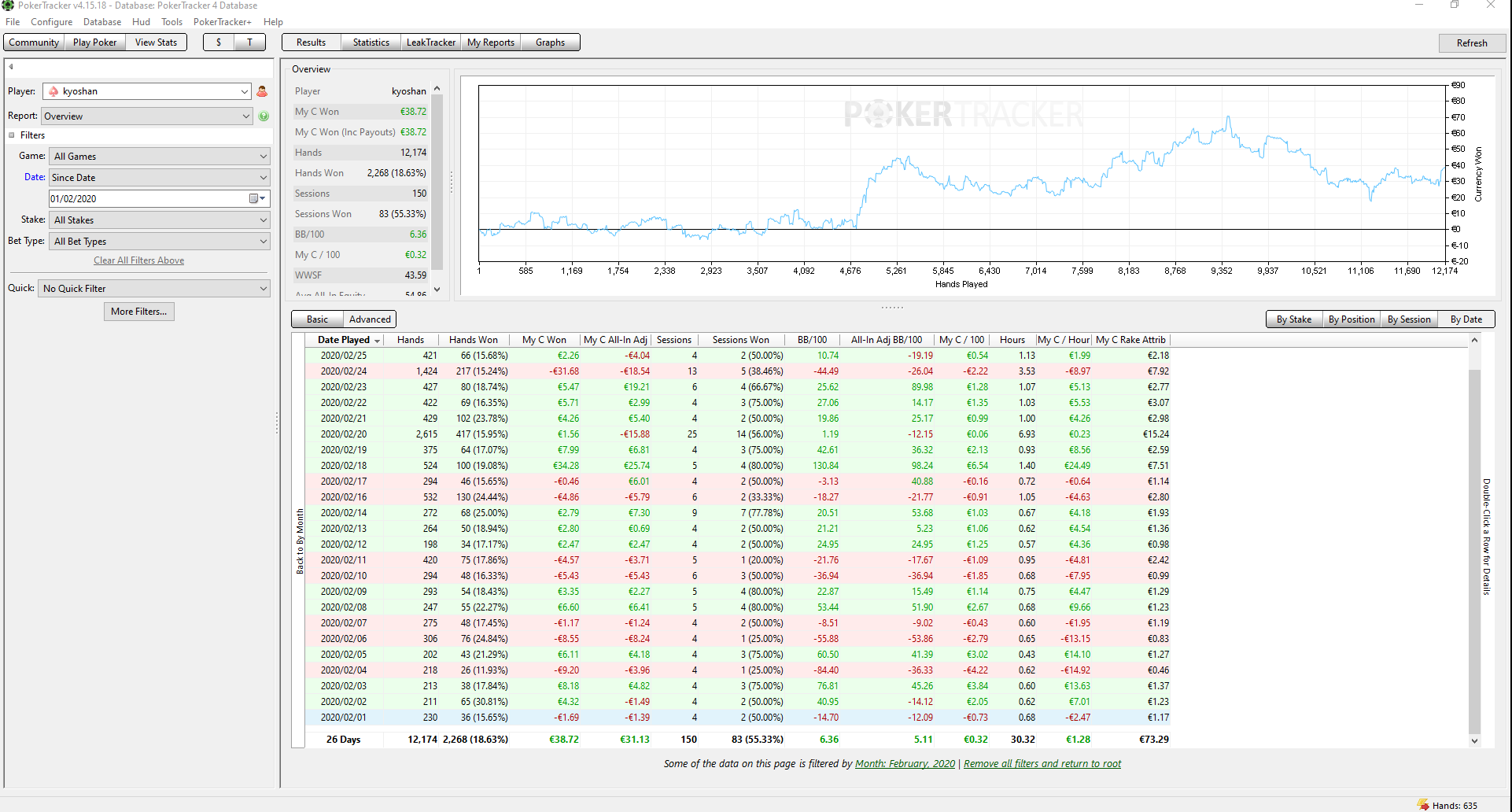Follow the Remove all filters and return to root link
This screenshot has height=812, width=1512.
pyautogui.click(x=1042, y=764)
